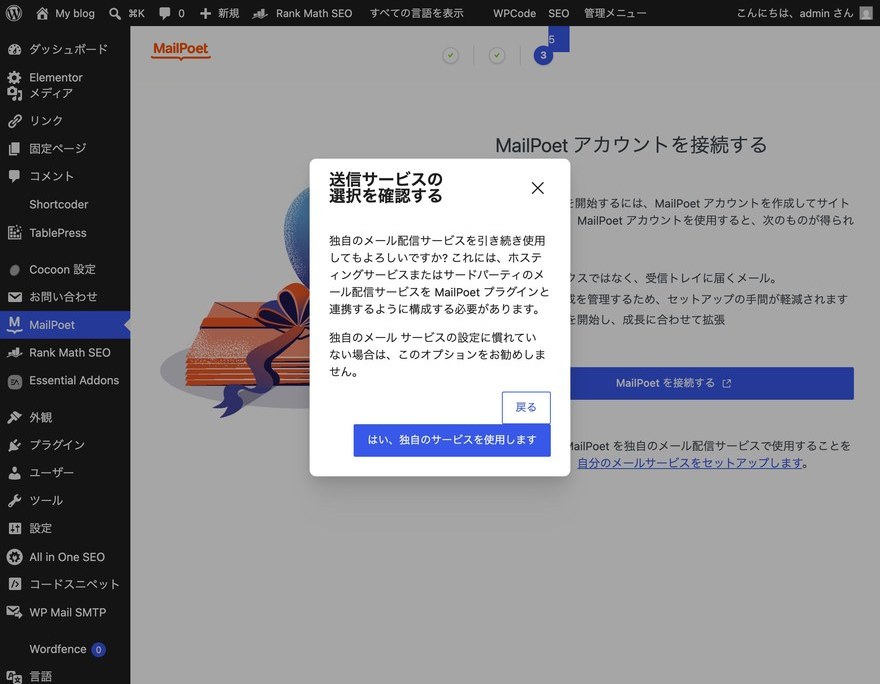This screenshot has height=684, width=880.
Task: Click the external link icon on MailPoet を接続する
Action: 727,384
